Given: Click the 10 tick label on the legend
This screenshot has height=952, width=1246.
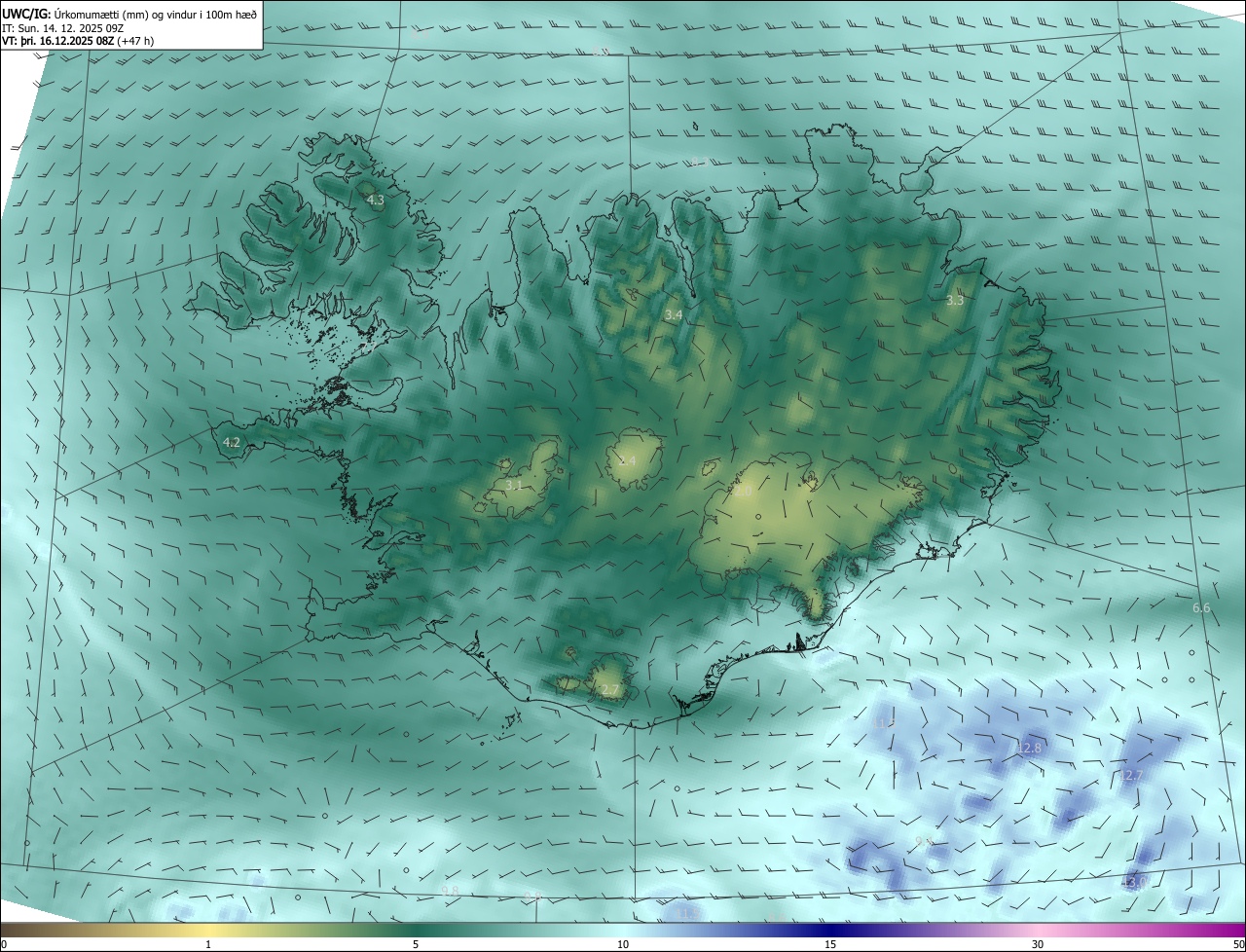Looking at the screenshot, I should tap(623, 944).
